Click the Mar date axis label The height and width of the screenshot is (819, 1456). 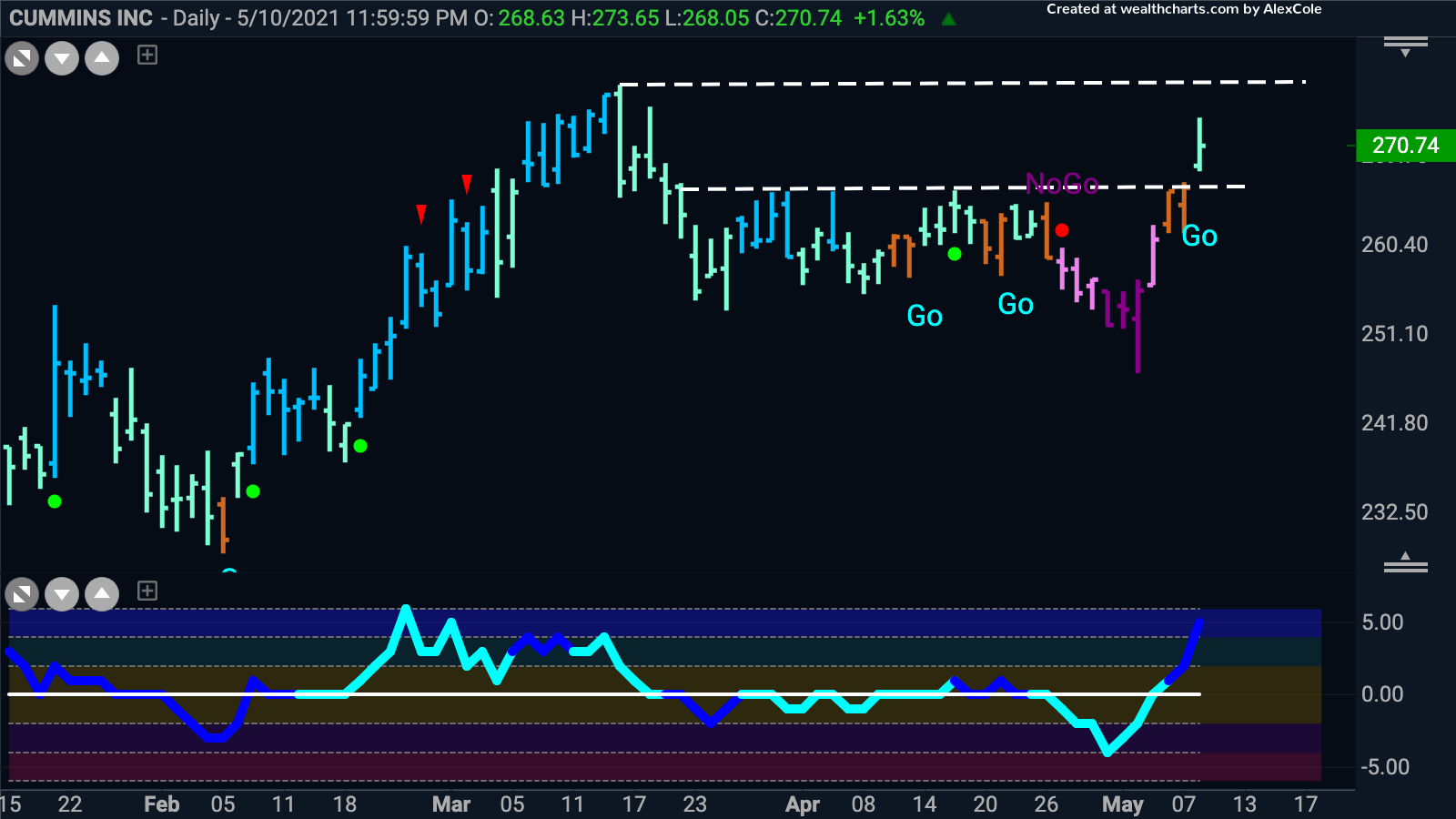click(x=451, y=804)
